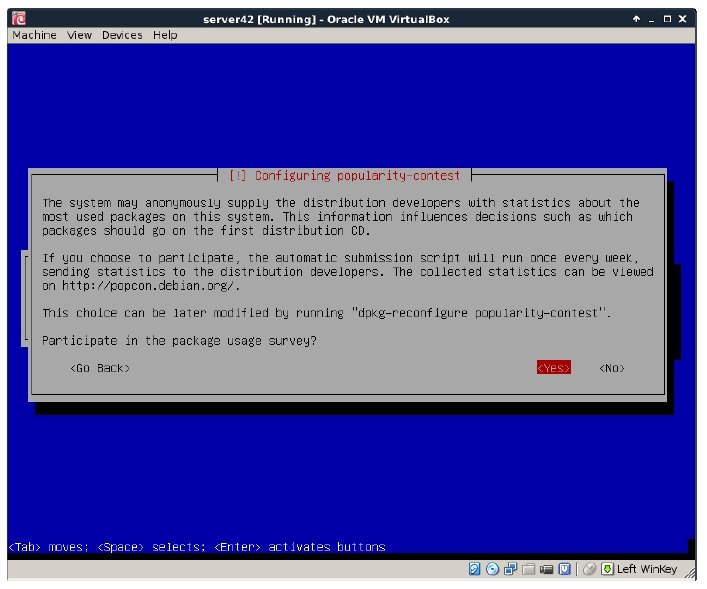Click the window resize grip corner

[x=690, y=573]
